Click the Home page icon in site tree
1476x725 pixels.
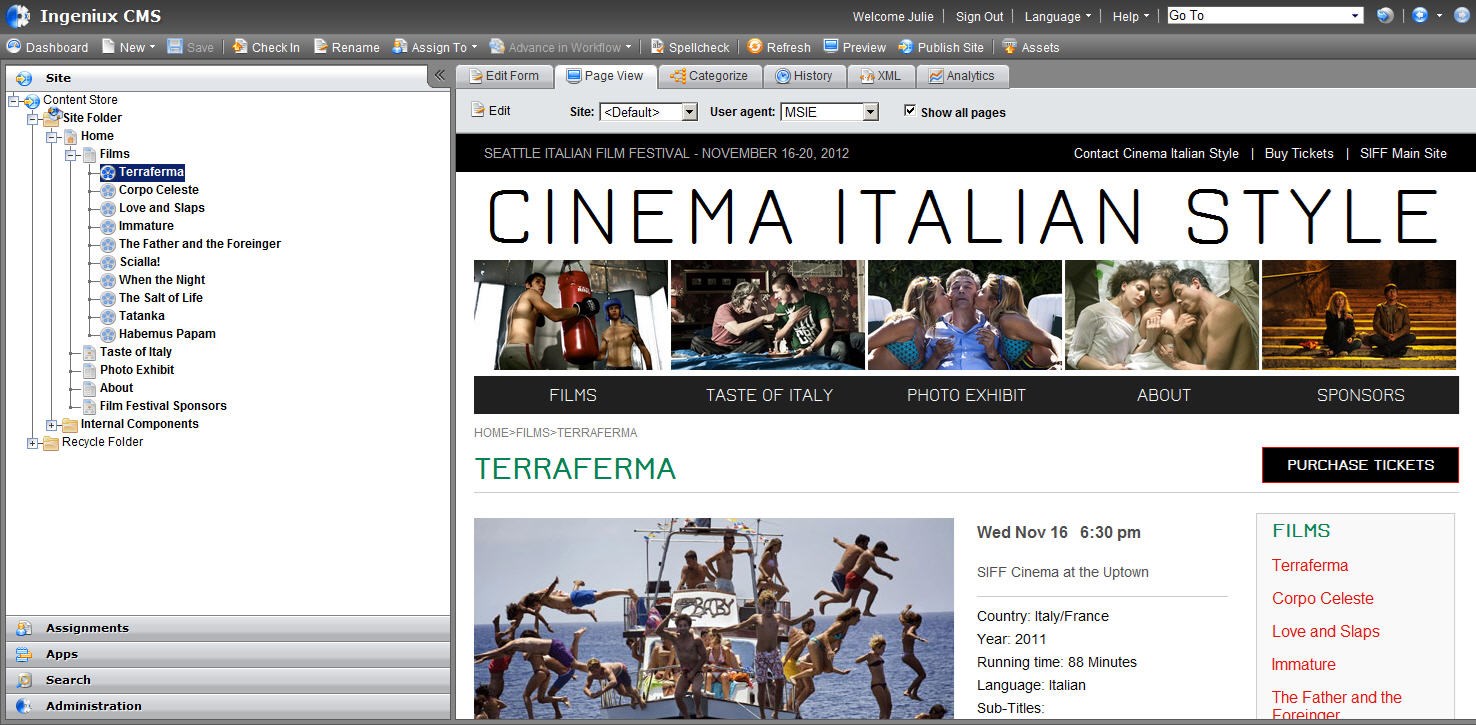(70, 136)
